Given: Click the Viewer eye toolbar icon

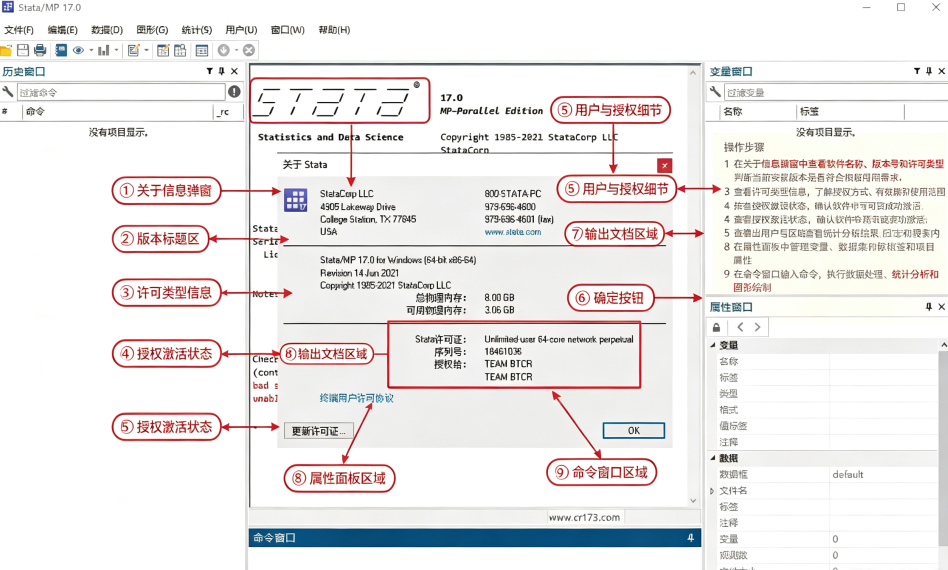Looking at the screenshot, I should click(78, 50).
